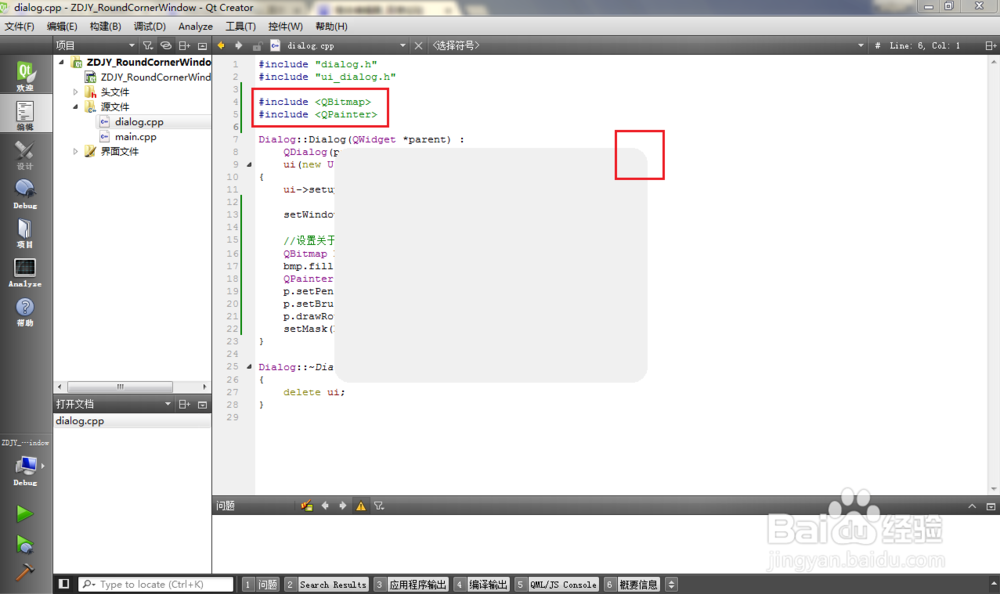This screenshot has width=1000, height=594.
Task: Fold the Dialog constructor code block
Action: tap(249, 165)
